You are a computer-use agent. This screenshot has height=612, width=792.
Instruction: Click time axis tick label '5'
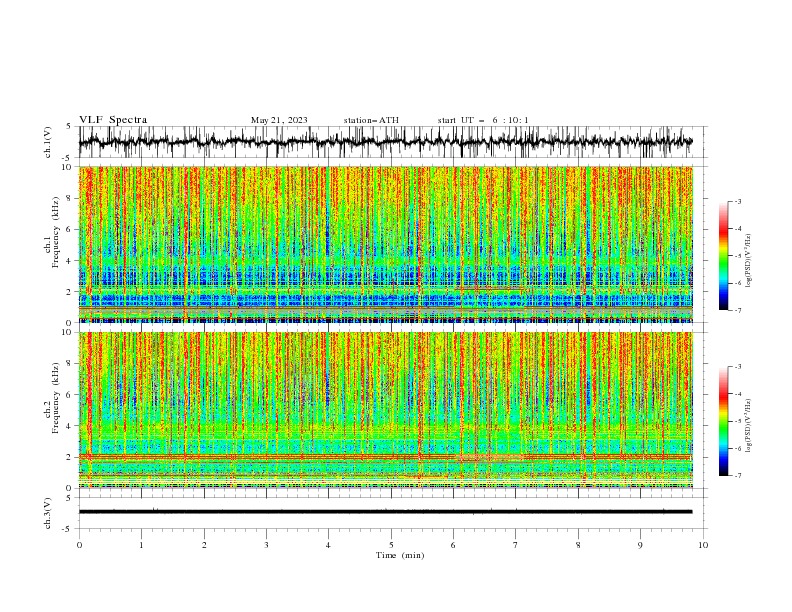[391, 545]
